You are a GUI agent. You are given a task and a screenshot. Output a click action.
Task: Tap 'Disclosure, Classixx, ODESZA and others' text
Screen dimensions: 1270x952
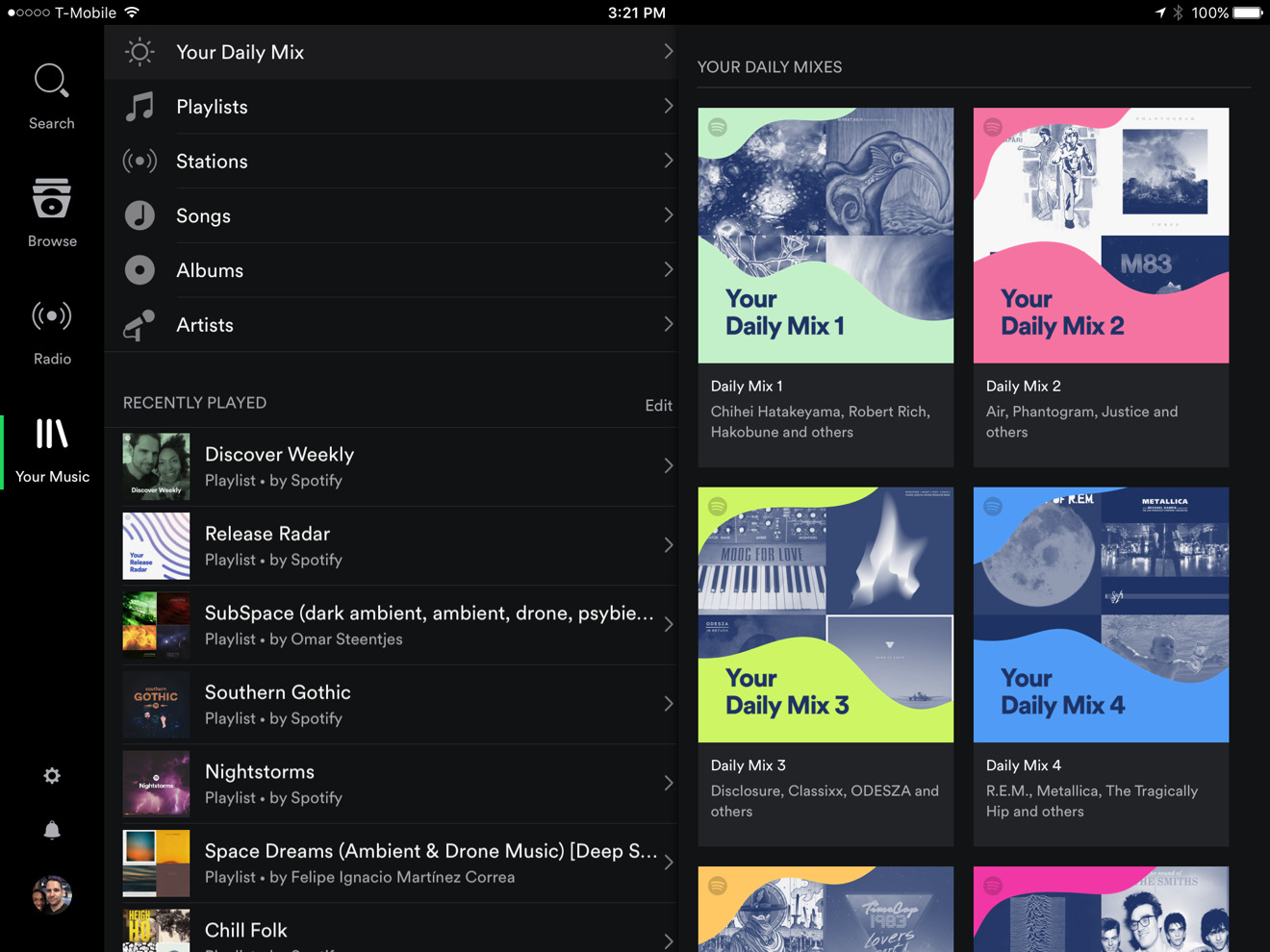[x=825, y=801]
